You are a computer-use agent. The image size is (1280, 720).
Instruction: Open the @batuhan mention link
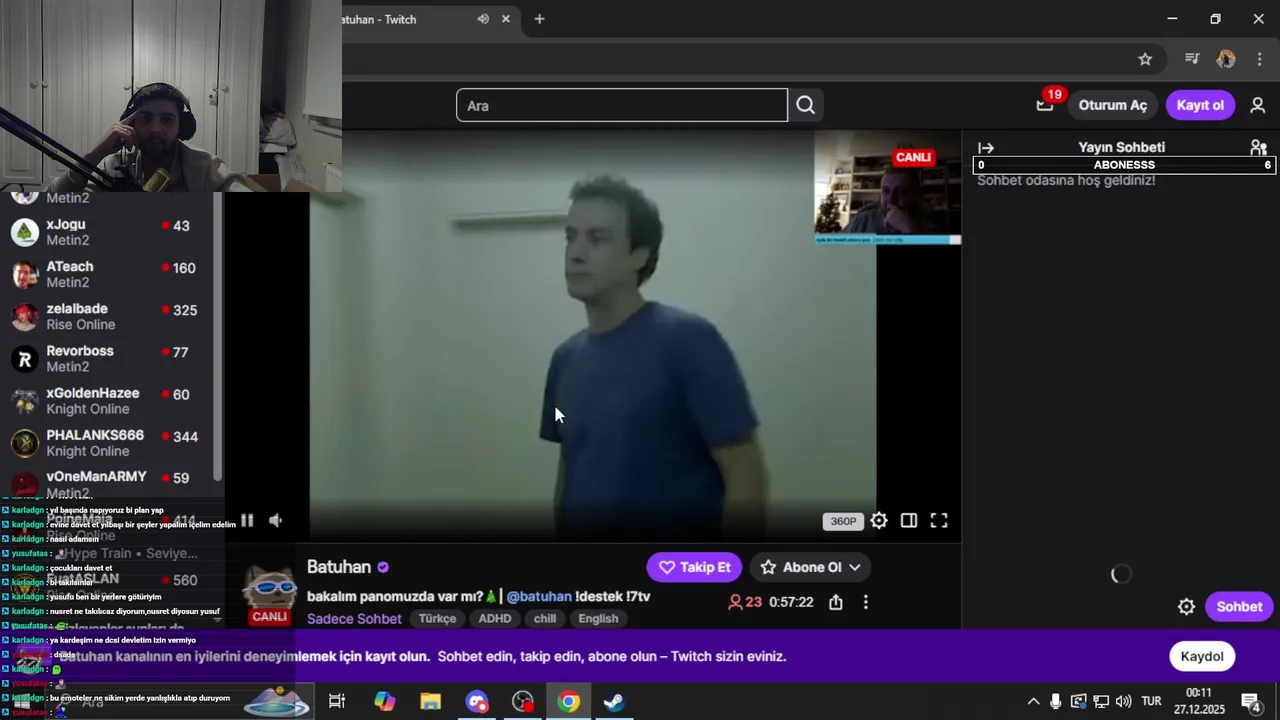pyautogui.click(x=539, y=596)
